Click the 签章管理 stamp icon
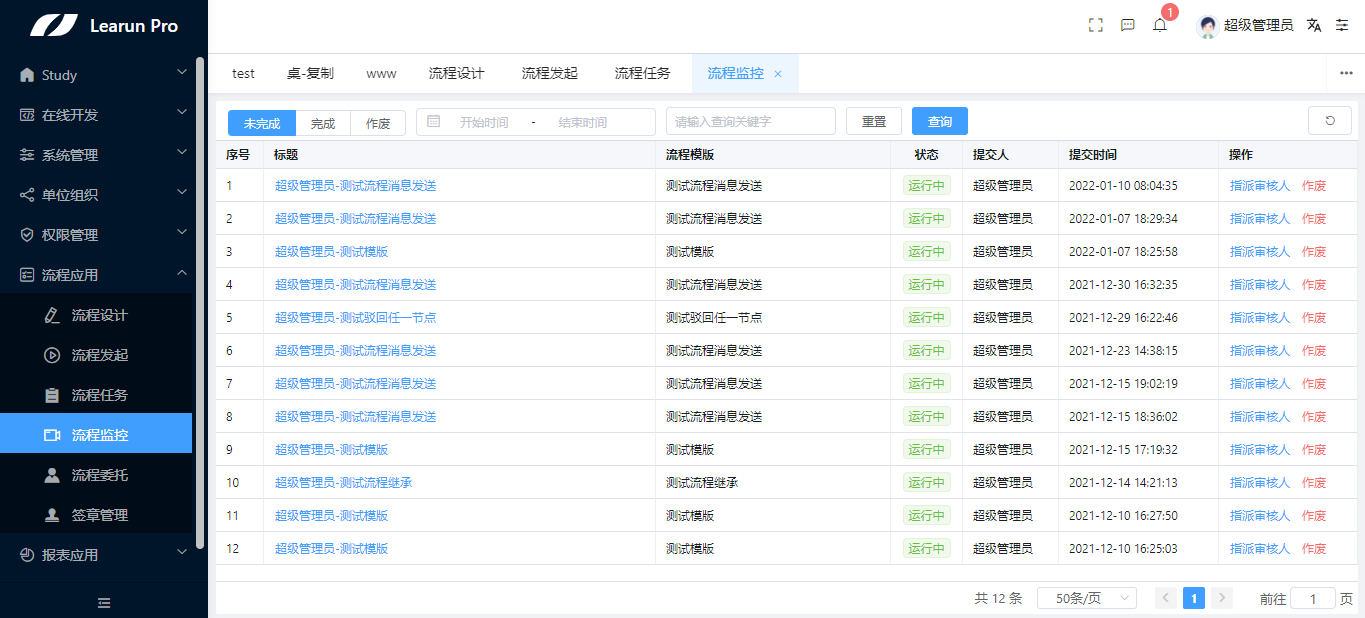 pos(52,515)
